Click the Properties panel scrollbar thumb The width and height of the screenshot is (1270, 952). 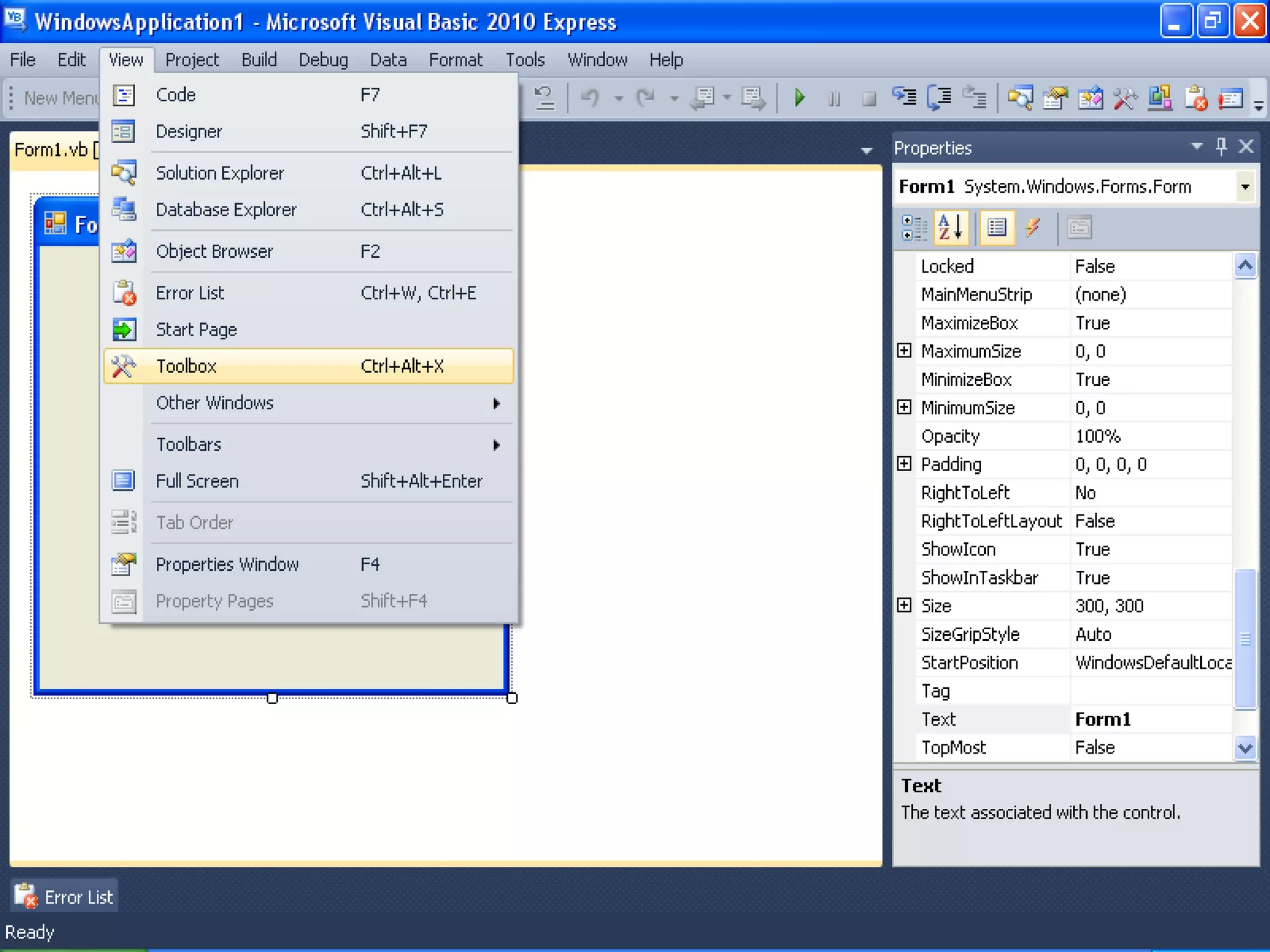coord(1245,638)
